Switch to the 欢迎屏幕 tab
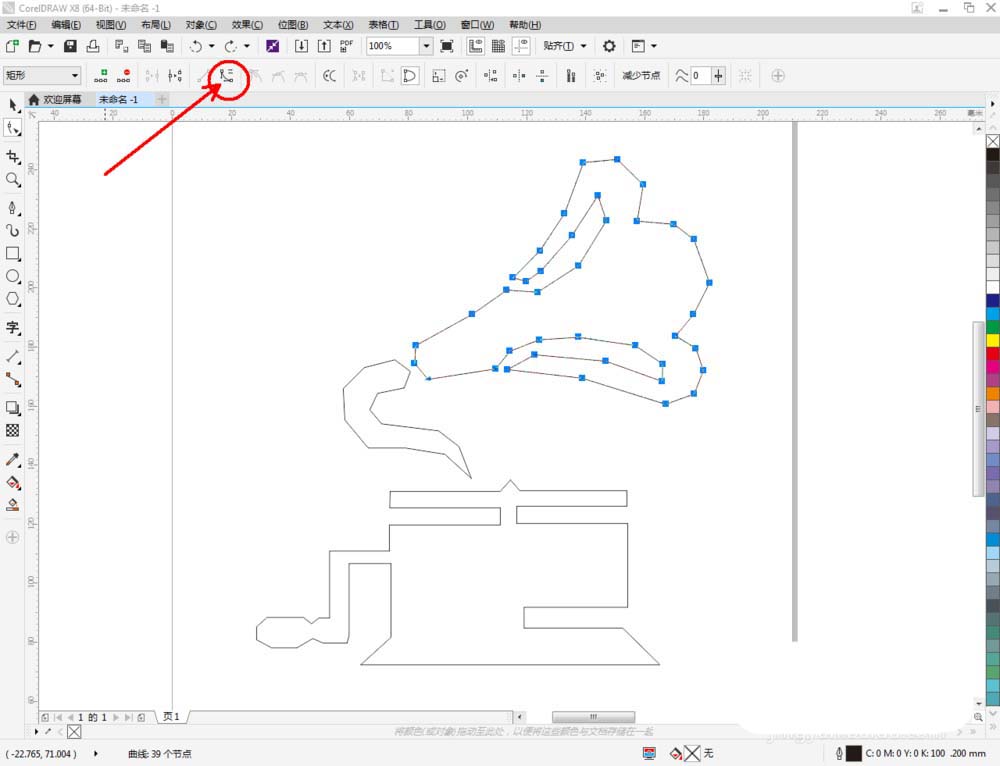This screenshot has height=766, width=1000. coord(56,99)
